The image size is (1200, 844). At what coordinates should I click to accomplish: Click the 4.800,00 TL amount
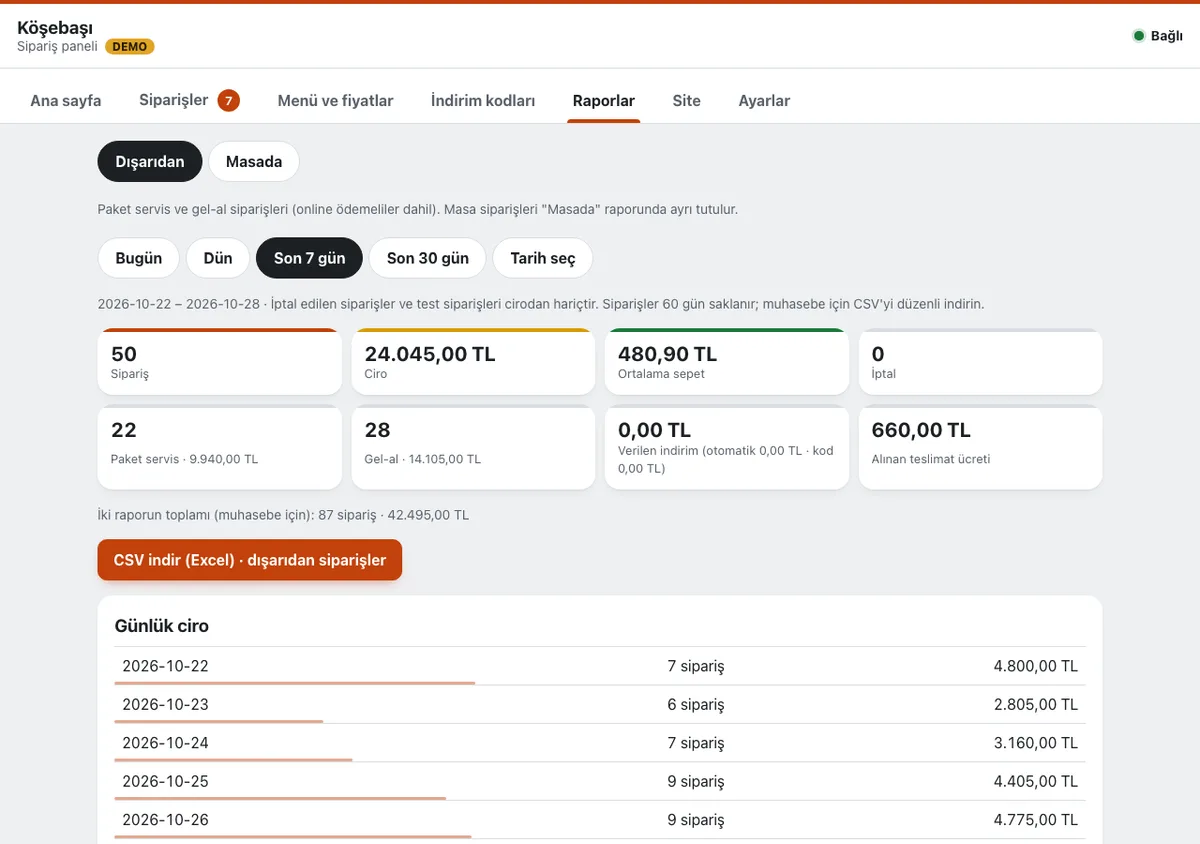[x=1035, y=666]
